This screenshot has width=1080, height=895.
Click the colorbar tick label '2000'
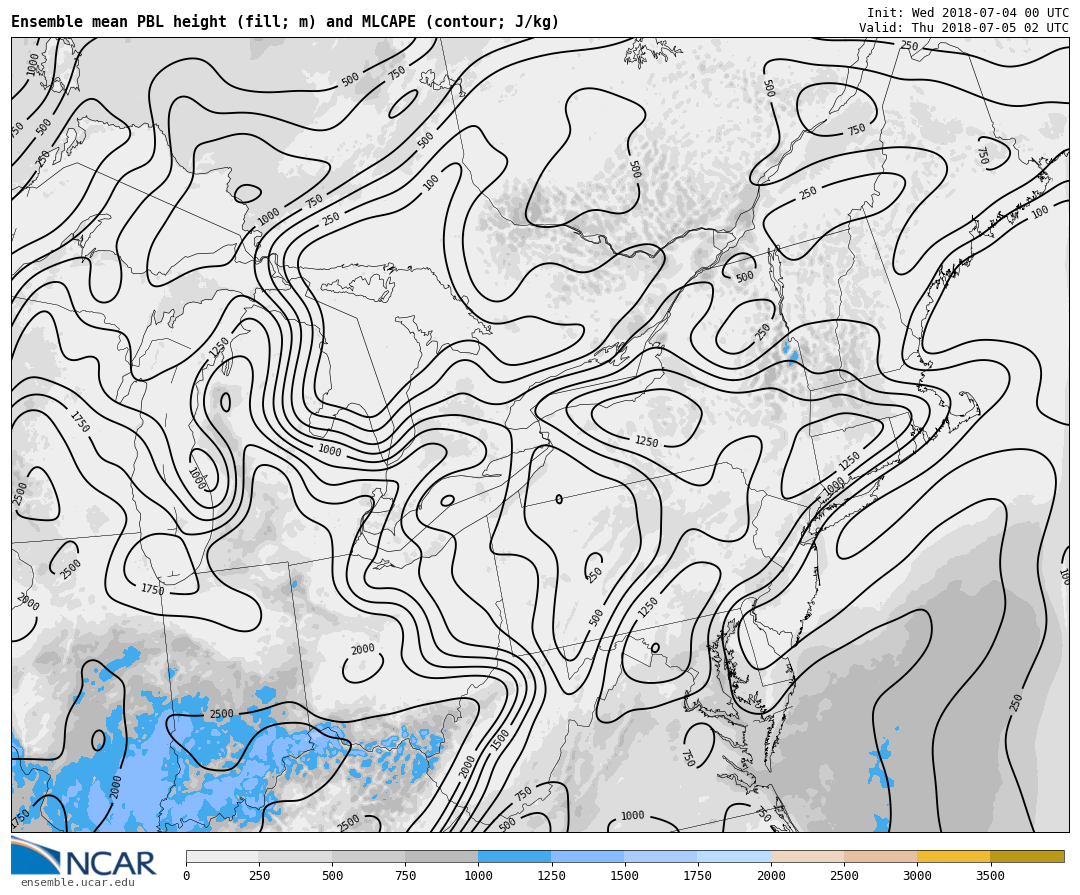point(771,876)
